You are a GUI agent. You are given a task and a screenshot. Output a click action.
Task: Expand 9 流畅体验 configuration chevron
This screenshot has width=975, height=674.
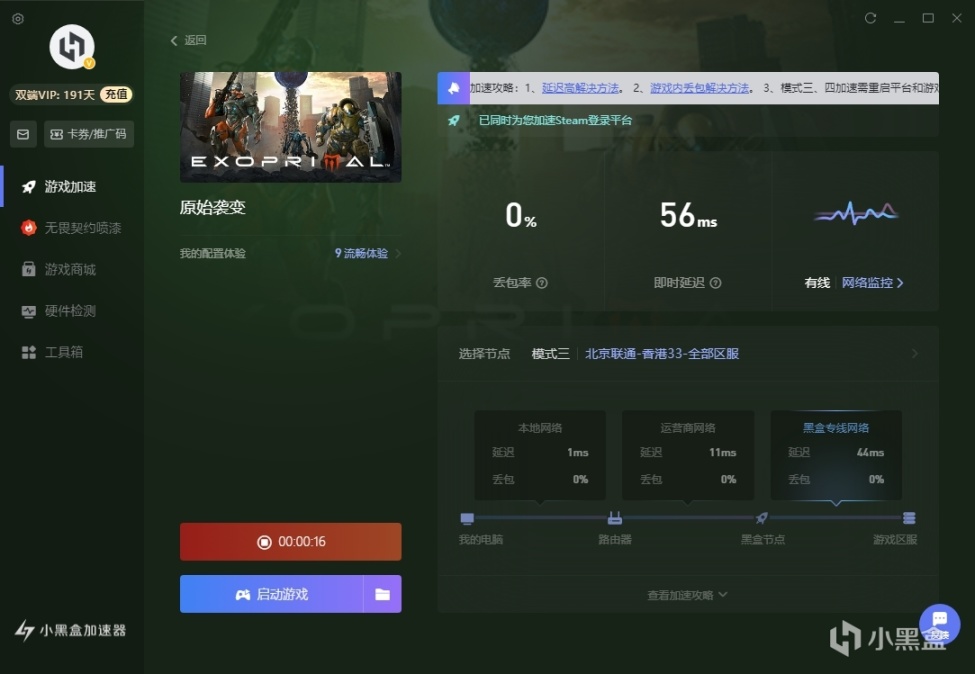(x=399, y=253)
